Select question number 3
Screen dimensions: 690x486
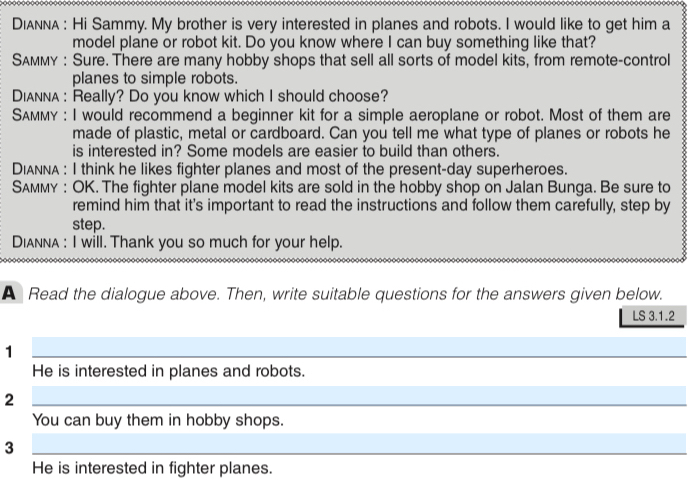click(9, 448)
